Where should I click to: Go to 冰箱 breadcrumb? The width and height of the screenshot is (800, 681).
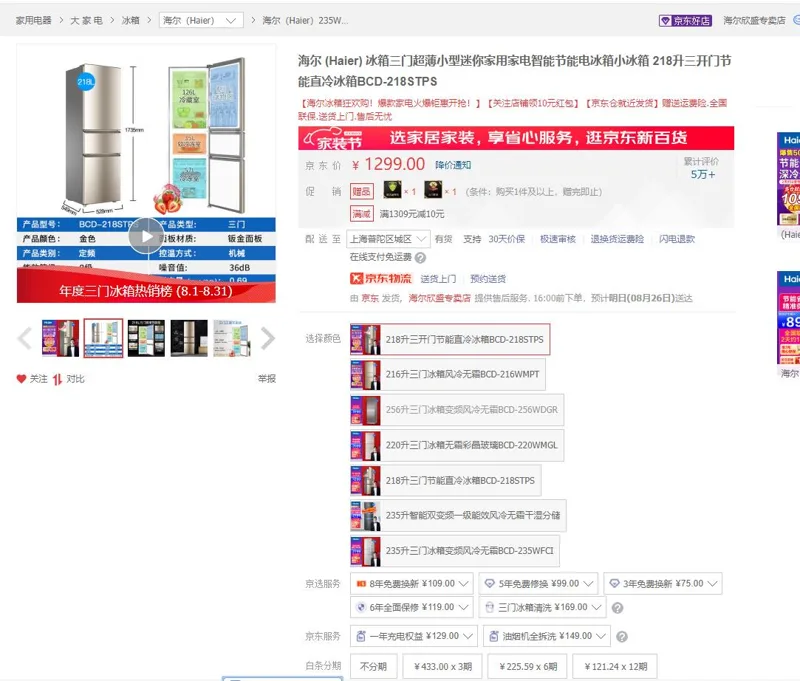coord(131,21)
